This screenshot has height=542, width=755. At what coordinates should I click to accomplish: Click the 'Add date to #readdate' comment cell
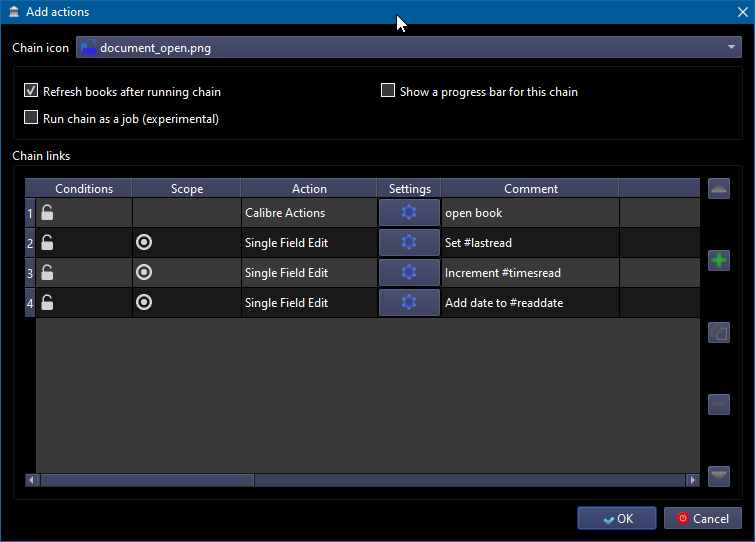[x=530, y=302]
